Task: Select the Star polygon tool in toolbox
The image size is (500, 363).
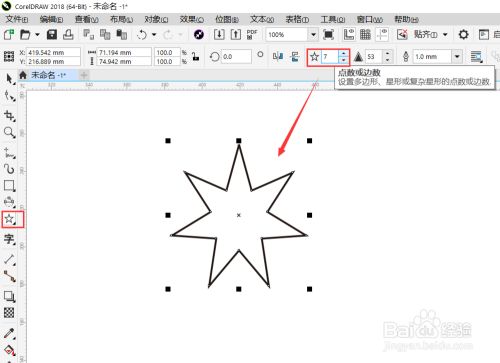Action: (x=10, y=219)
